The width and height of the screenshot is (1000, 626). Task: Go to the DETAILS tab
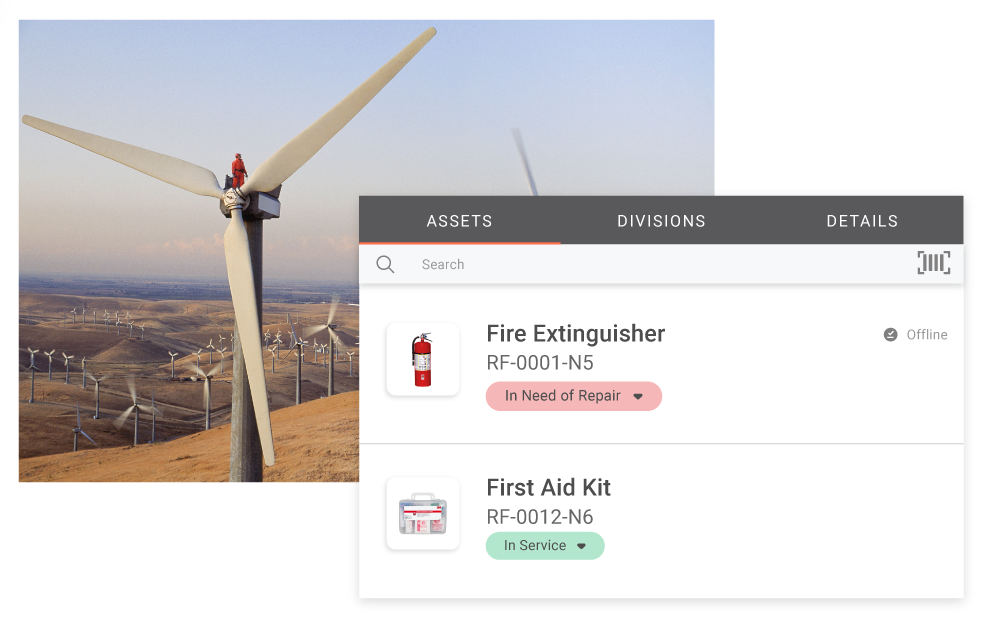[862, 221]
